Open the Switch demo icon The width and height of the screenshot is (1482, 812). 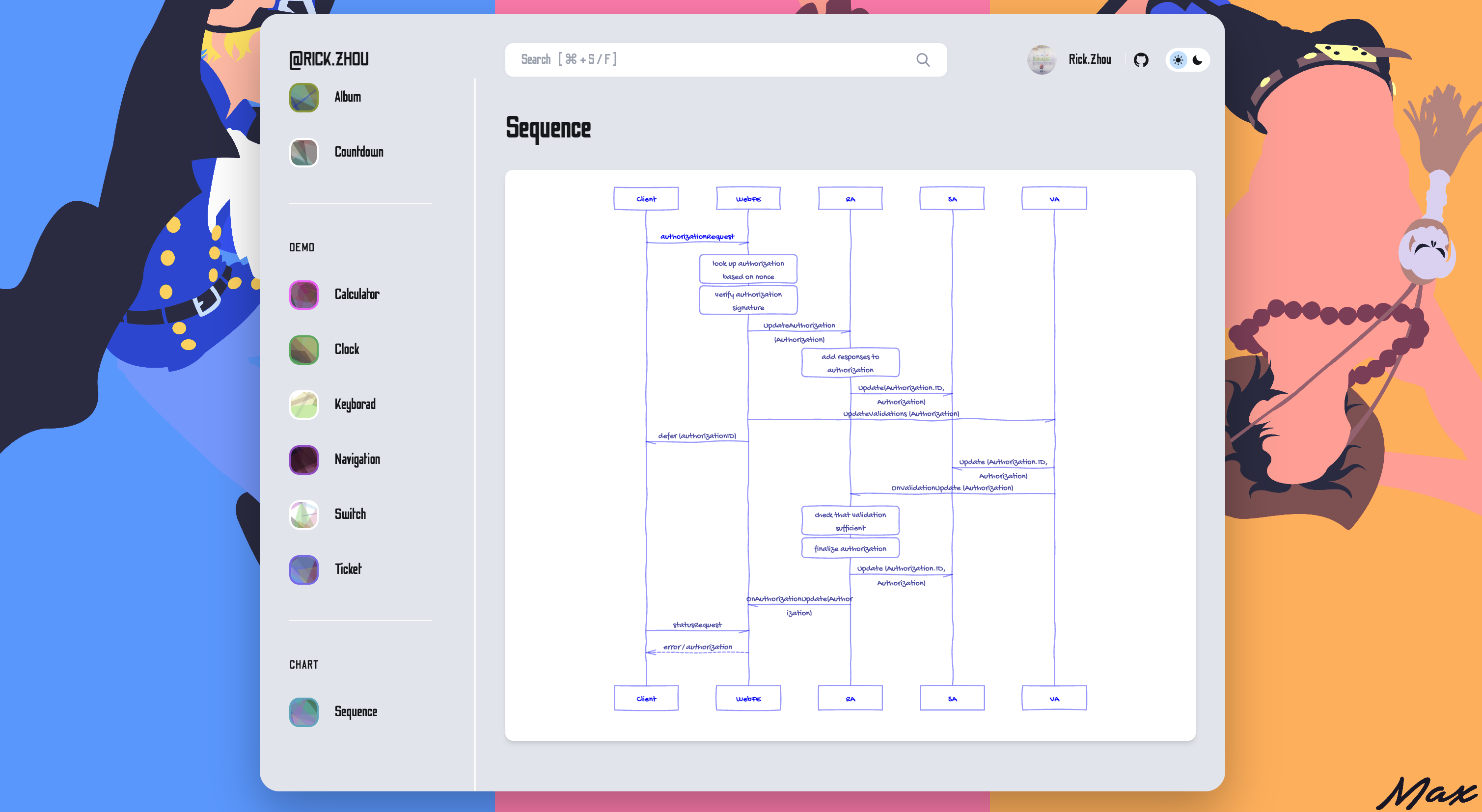[303, 514]
